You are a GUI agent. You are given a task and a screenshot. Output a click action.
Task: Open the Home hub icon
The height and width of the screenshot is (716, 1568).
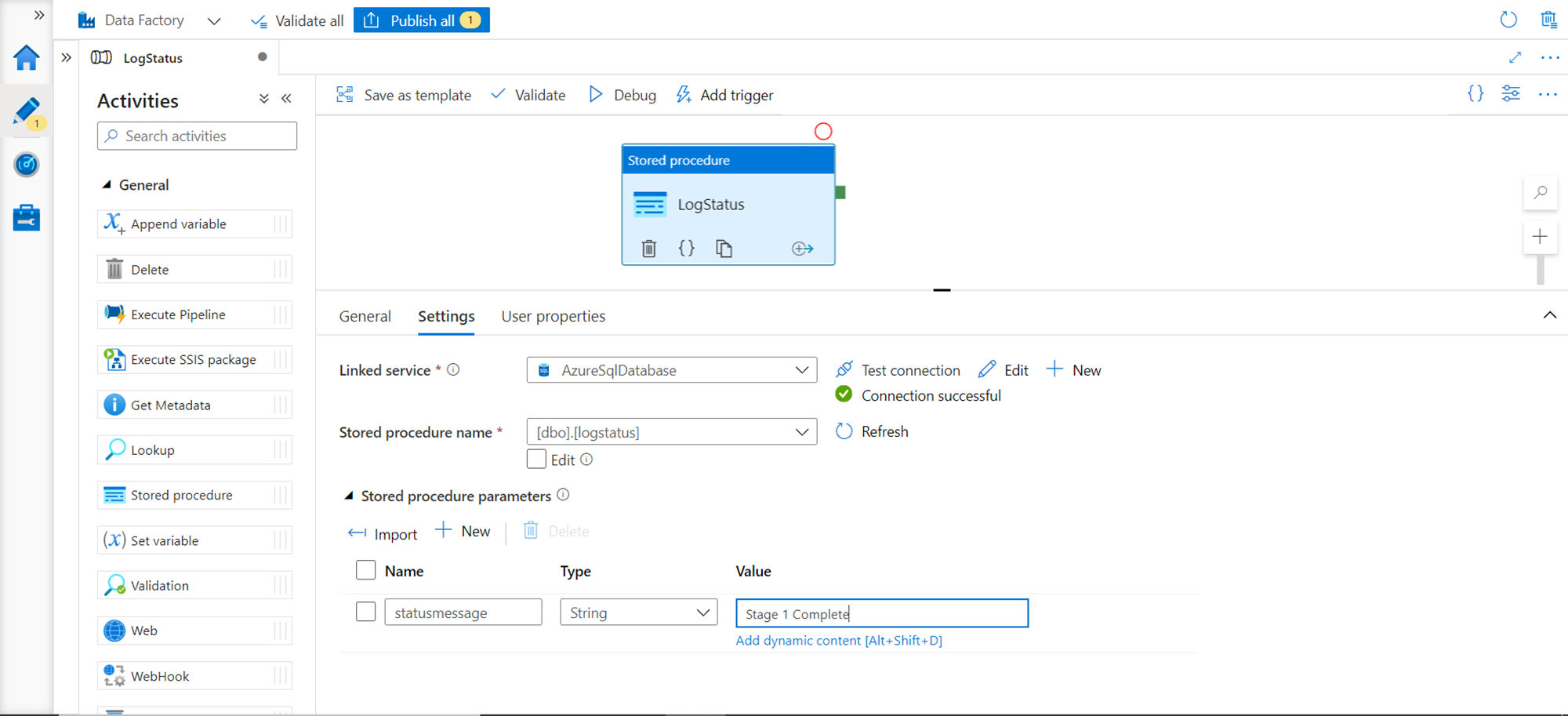(x=27, y=57)
